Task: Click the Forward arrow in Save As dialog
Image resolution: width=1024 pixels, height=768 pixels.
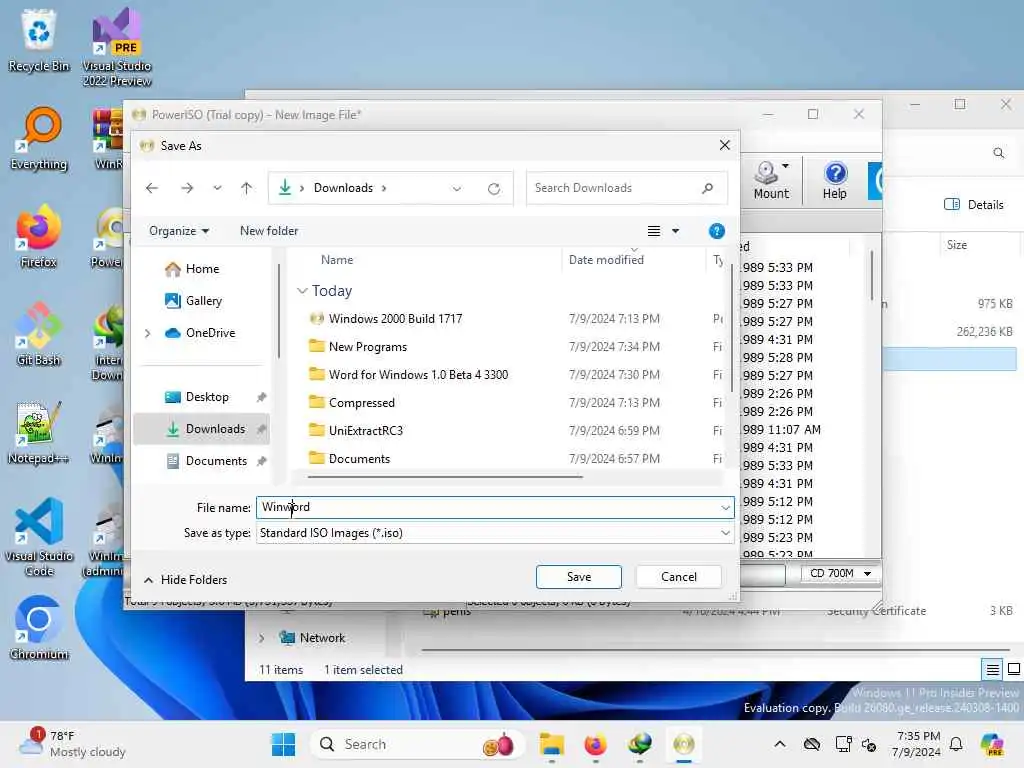Action: (187, 188)
